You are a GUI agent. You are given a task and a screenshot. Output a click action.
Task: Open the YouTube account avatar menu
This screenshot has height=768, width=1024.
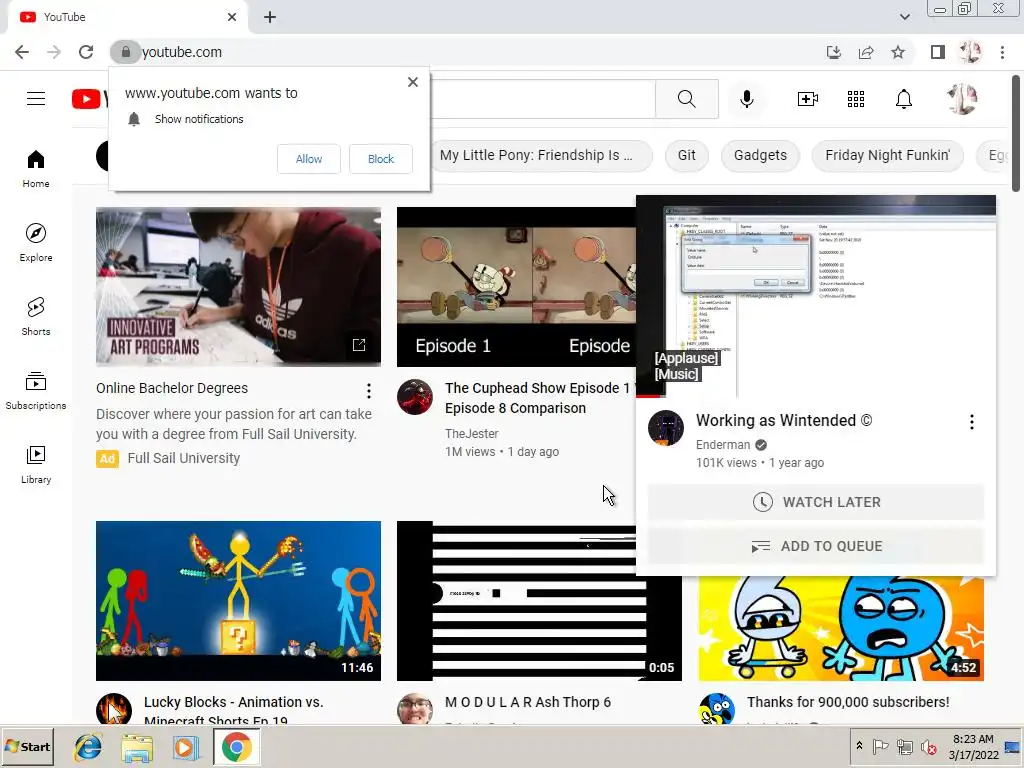click(962, 99)
